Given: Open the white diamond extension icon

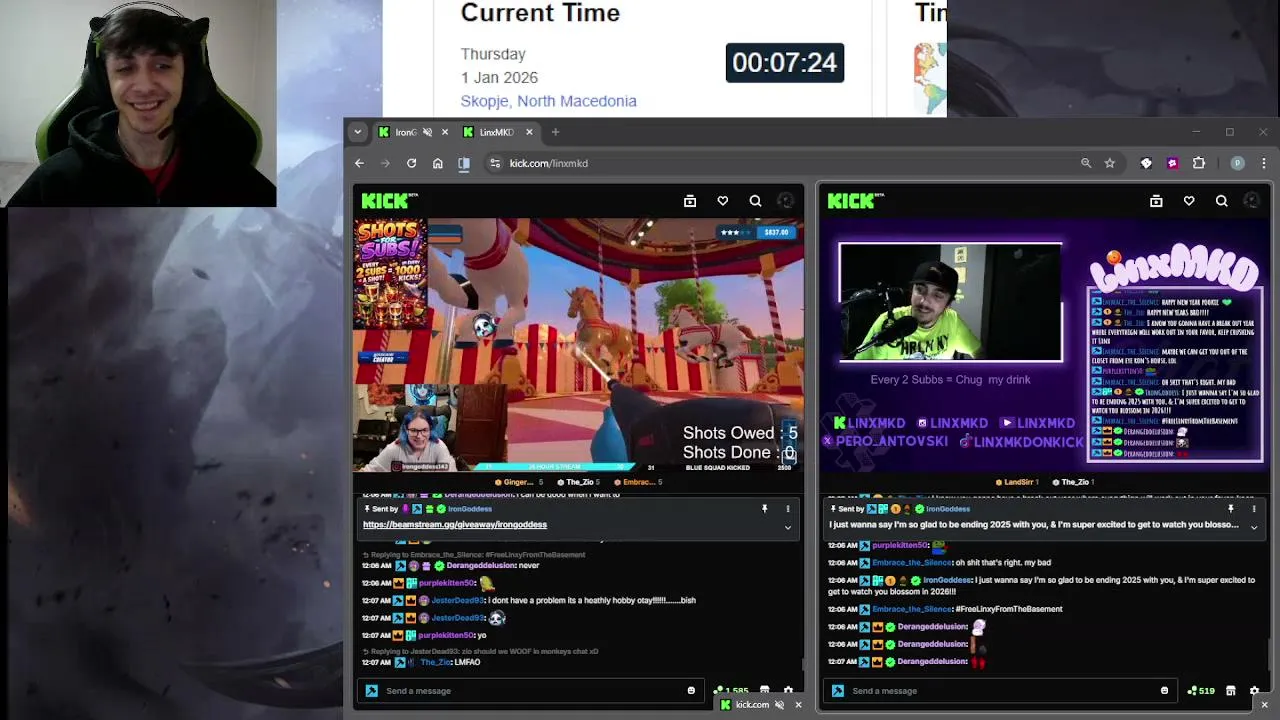Looking at the screenshot, I should point(1146,163).
